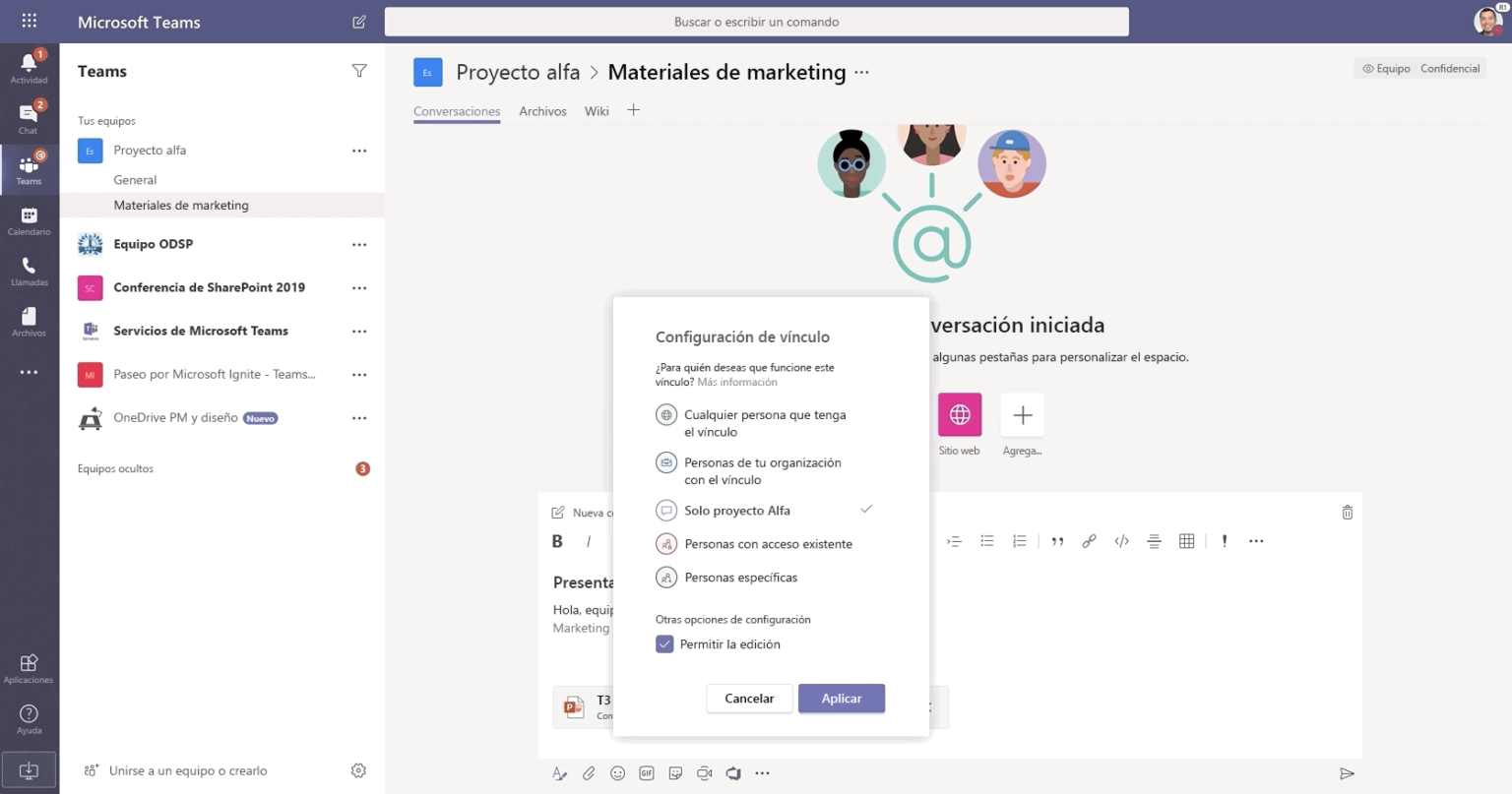
Task: Insert a hyperlink in the message
Action: pyautogui.click(x=1089, y=541)
